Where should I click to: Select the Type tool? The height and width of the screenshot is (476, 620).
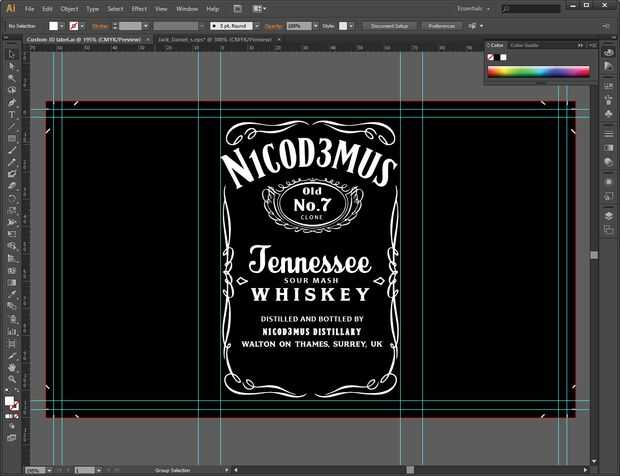click(x=12, y=115)
